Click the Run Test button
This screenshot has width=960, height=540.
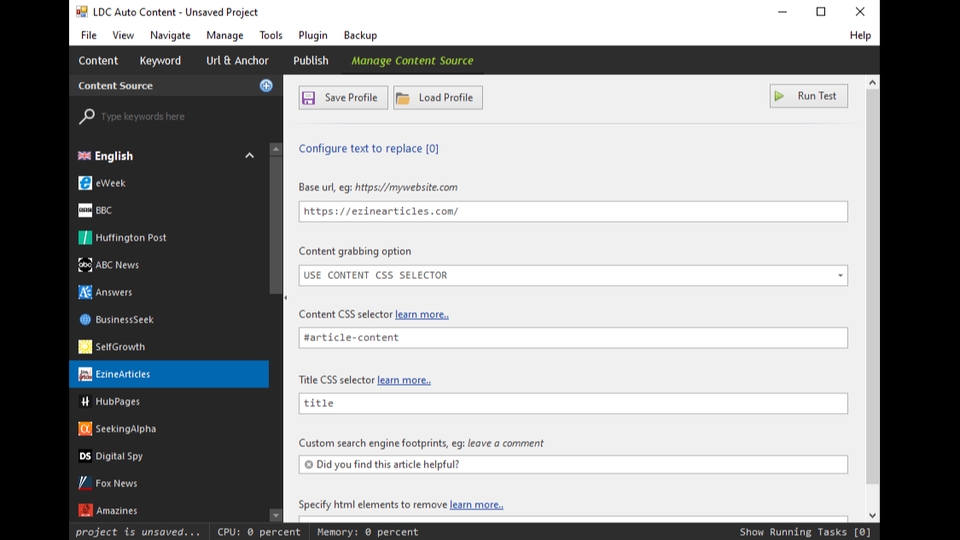click(x=809, y=96)
